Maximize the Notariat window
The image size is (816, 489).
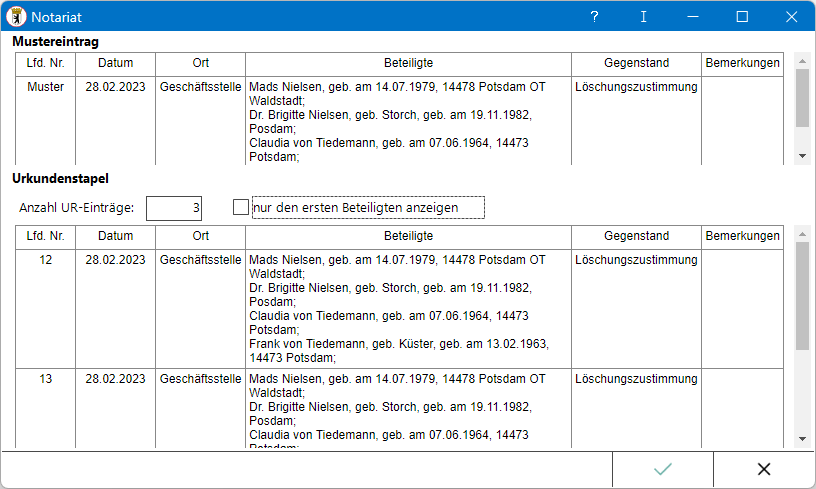(x=742, y=17)
